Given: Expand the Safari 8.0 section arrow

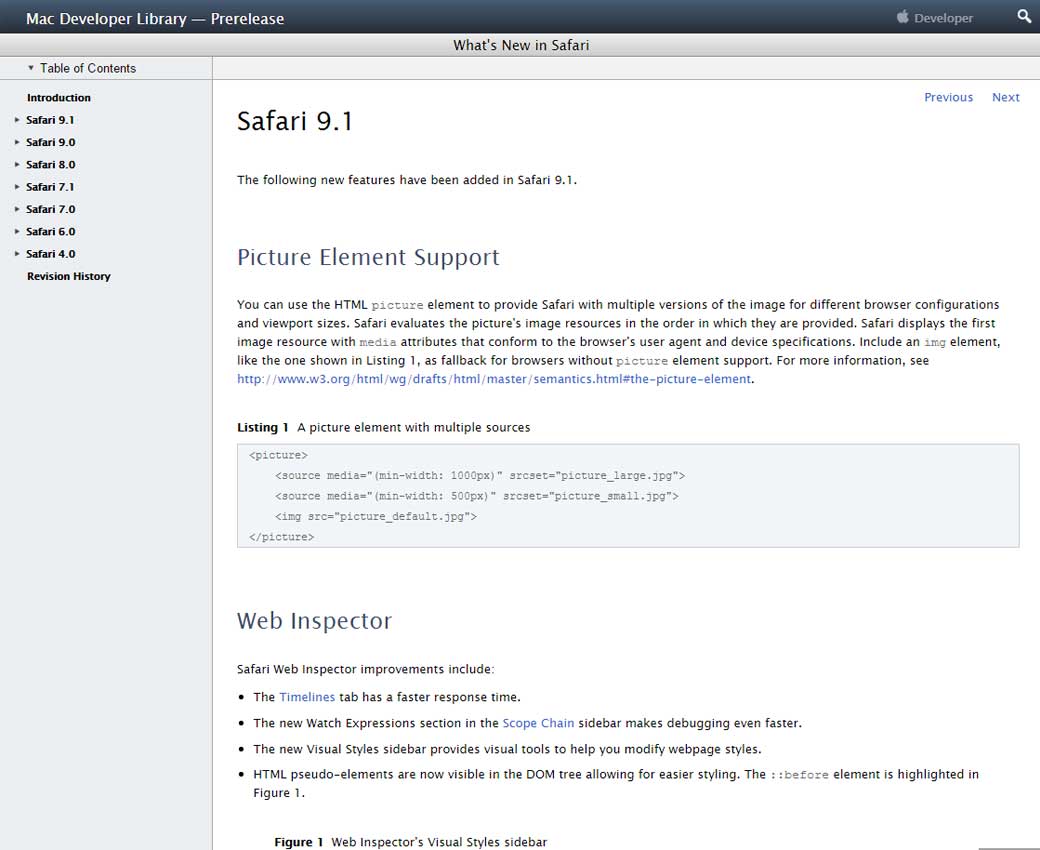Looking at the screenshot, I should tap(17, 165).
